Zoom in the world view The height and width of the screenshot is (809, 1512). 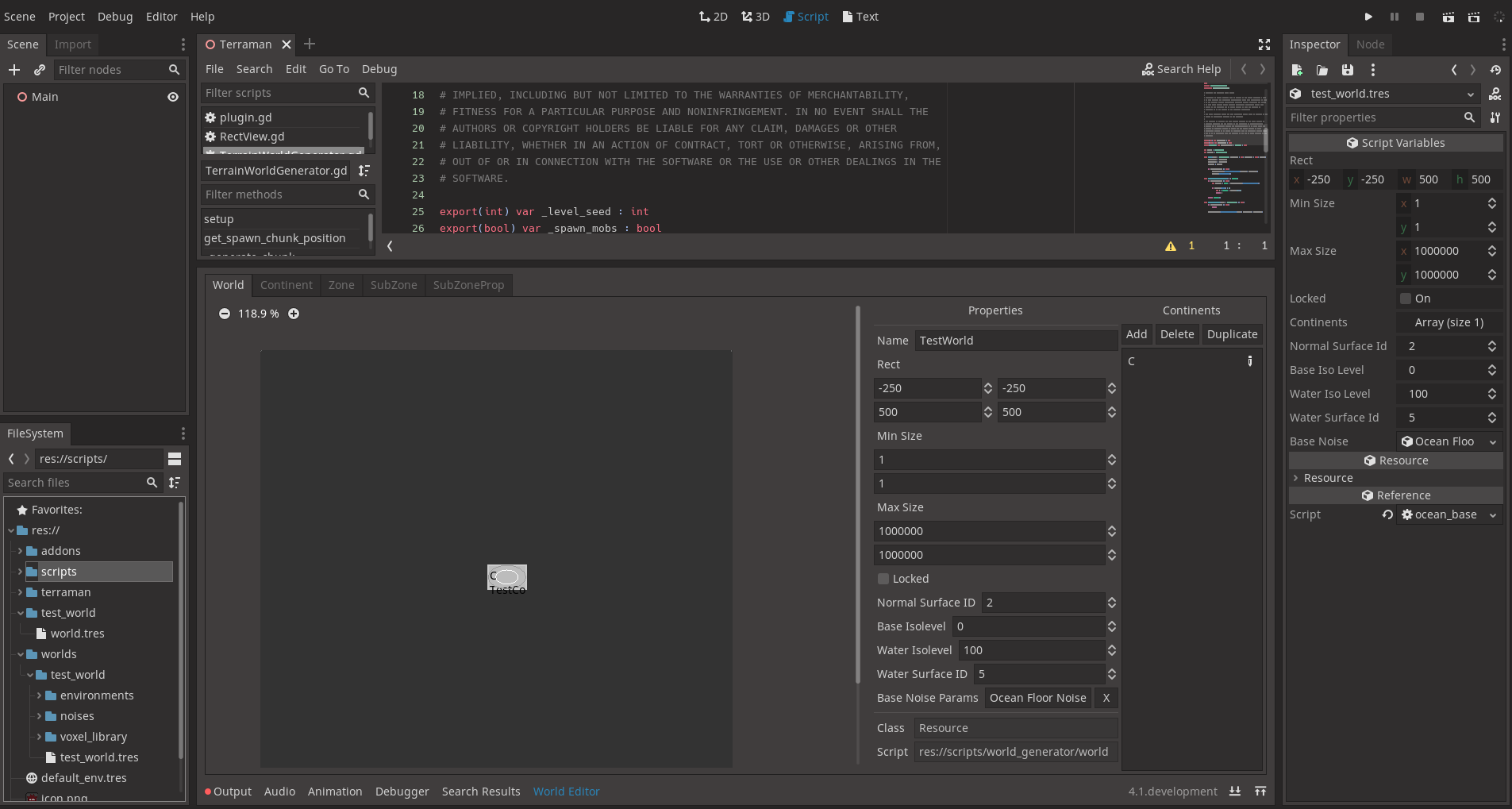click(294, 314)
